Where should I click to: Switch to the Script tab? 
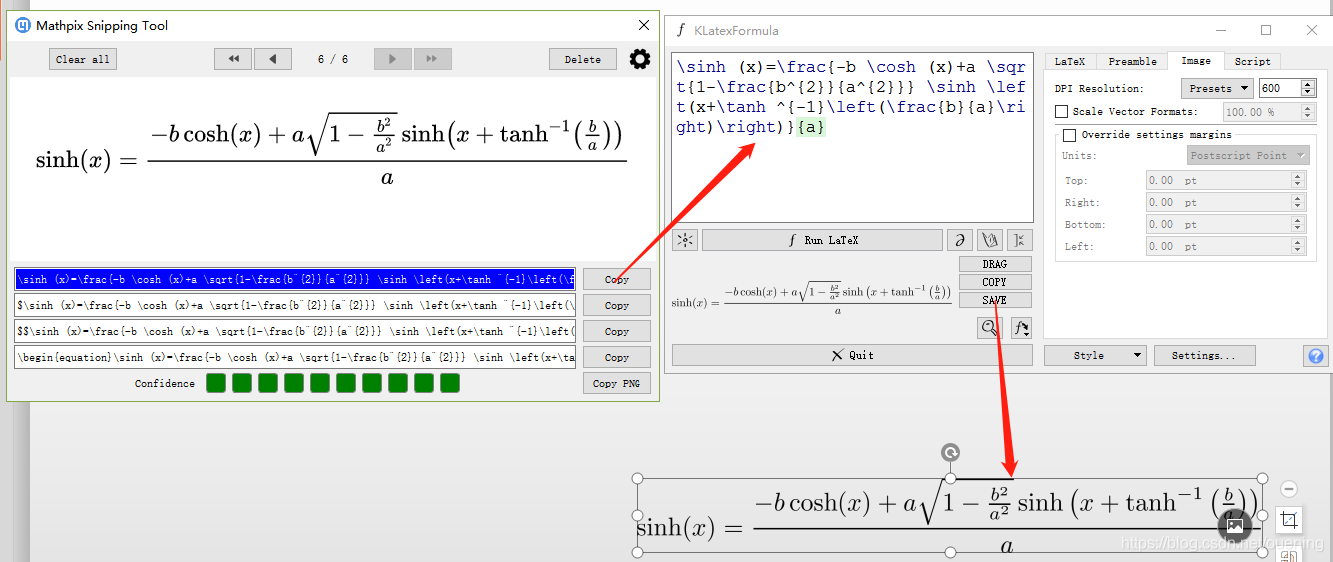[1252, 61]
